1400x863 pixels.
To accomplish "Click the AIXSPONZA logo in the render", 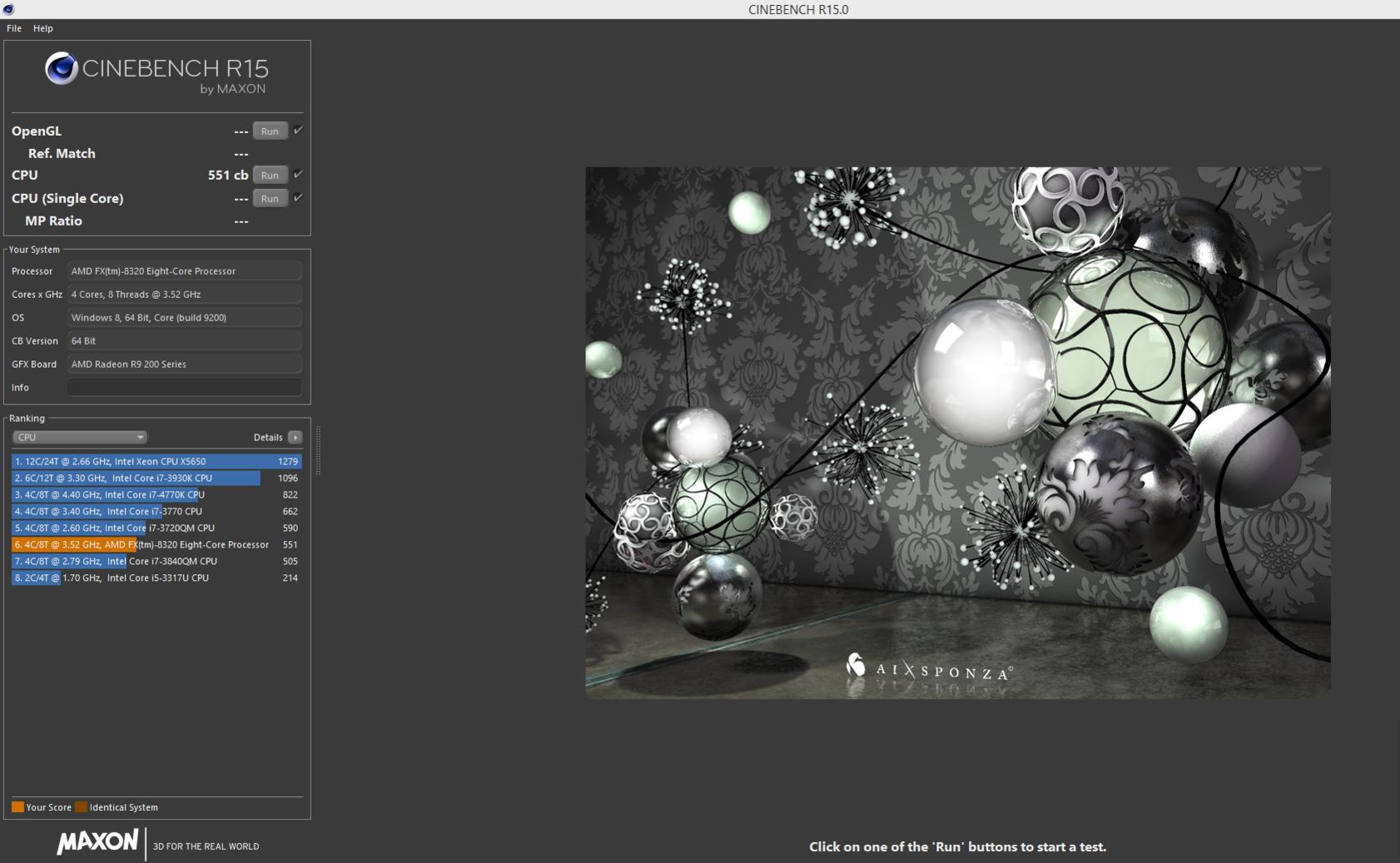I will 929,668.
